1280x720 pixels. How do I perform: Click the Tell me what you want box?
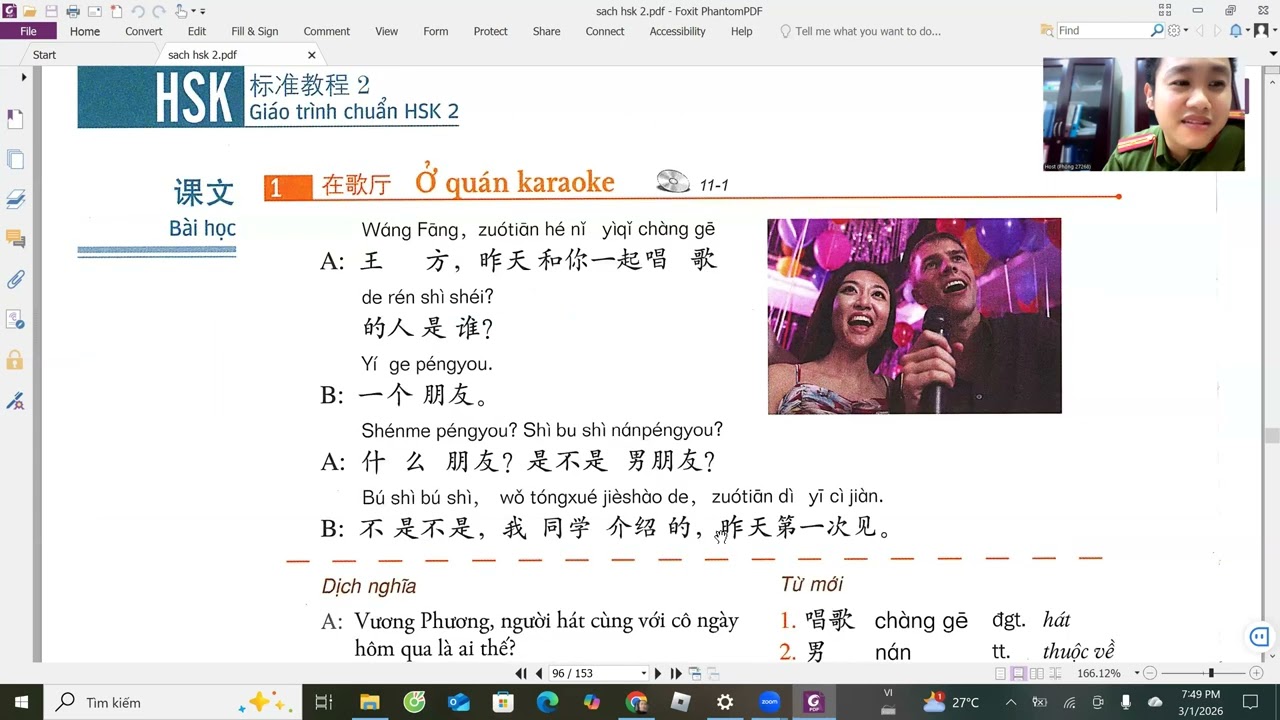click(x=867, y=31)
